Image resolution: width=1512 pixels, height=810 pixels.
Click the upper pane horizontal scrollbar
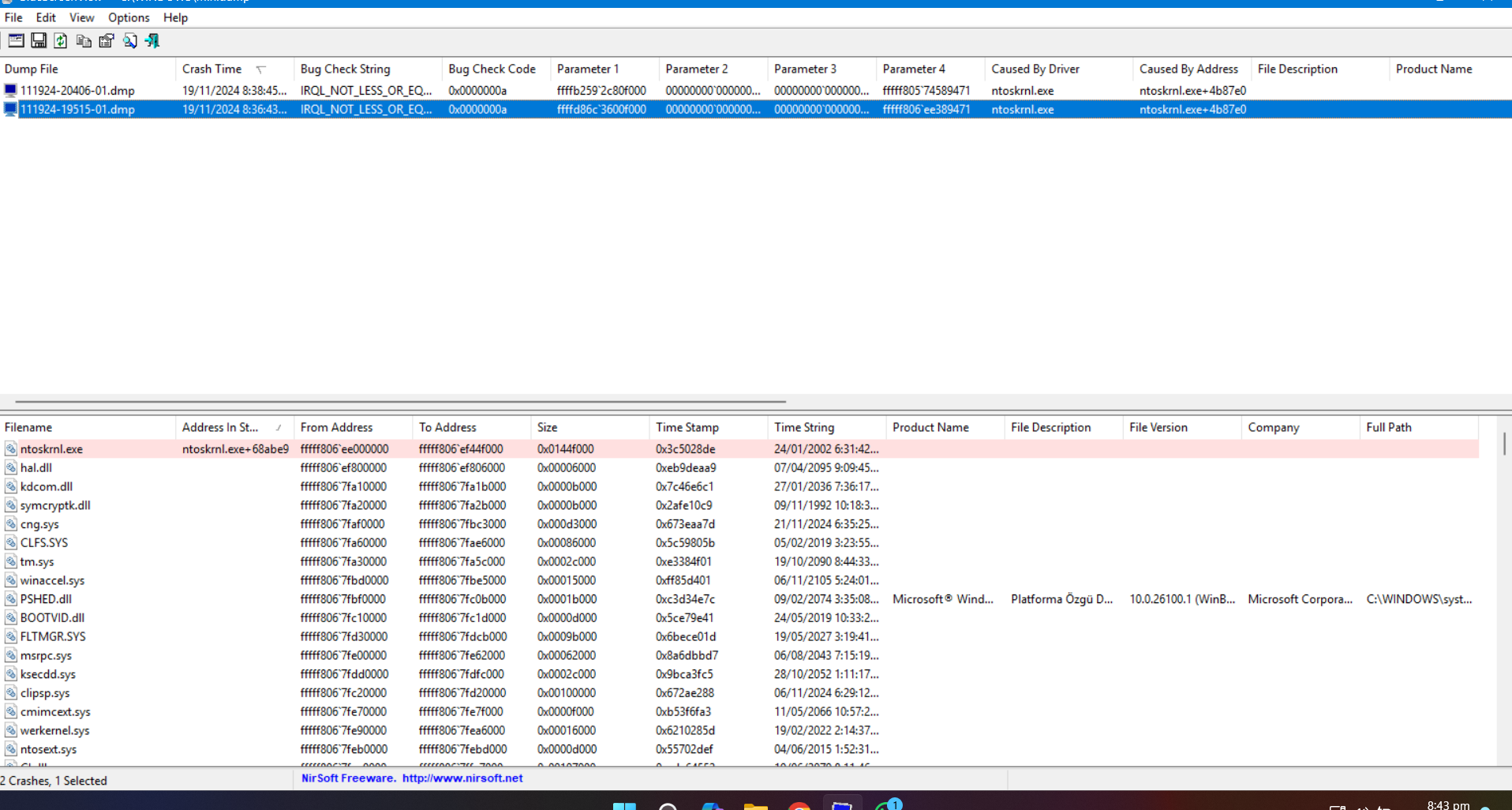400,401
